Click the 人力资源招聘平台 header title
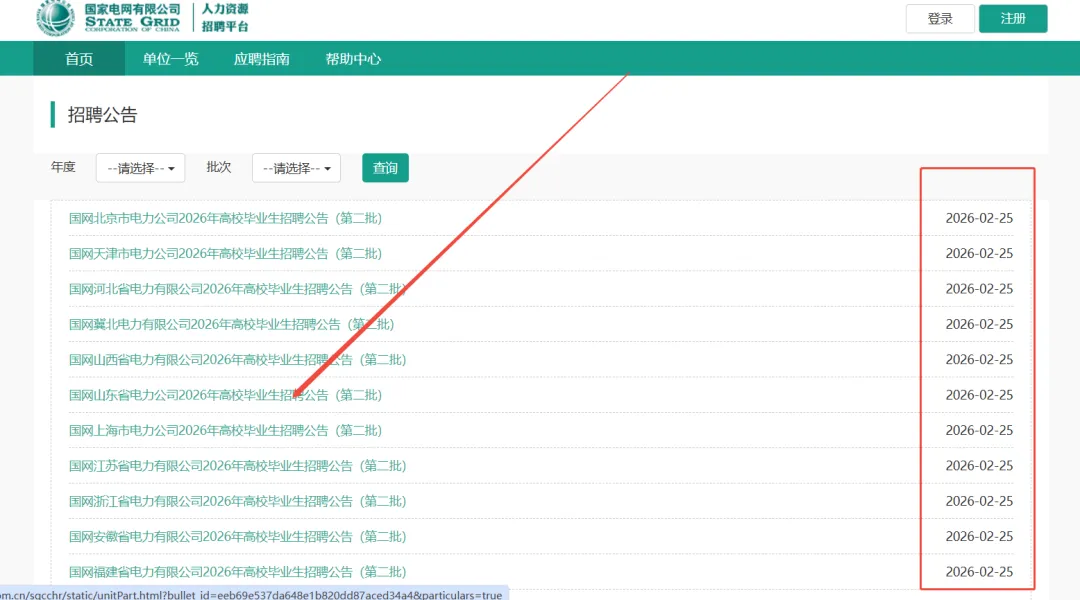Image resolution: width=1080 pixels, height=600 pixels. point(225,18)
